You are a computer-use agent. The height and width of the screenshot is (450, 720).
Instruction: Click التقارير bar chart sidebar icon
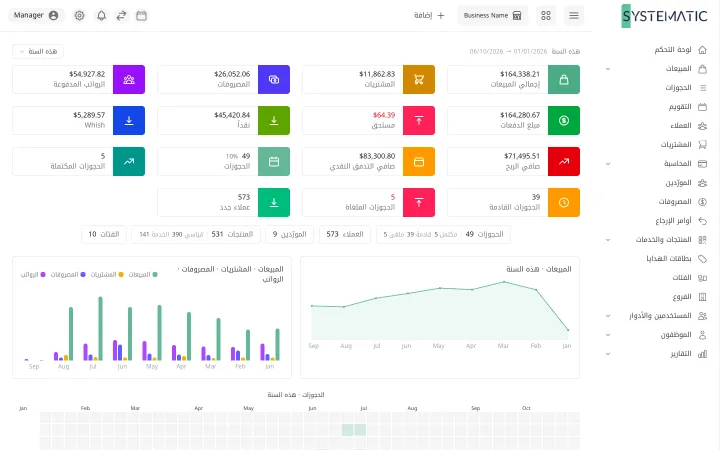[x=702, y=354]
